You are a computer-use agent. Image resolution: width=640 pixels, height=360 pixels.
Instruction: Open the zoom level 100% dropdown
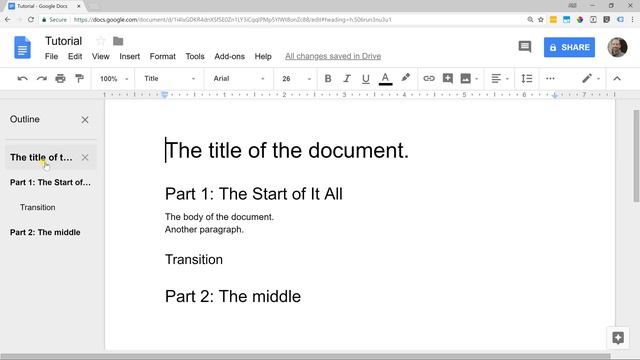tap(114, 78)
